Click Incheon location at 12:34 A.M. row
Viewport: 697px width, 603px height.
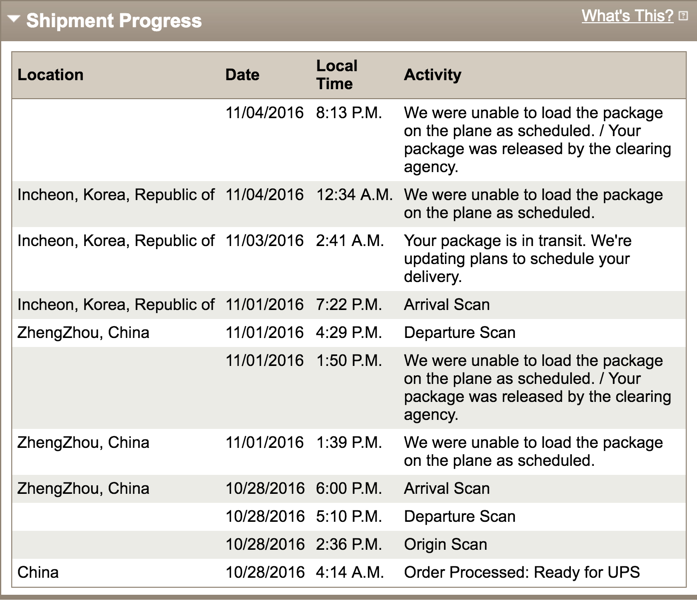pos(116,195)
